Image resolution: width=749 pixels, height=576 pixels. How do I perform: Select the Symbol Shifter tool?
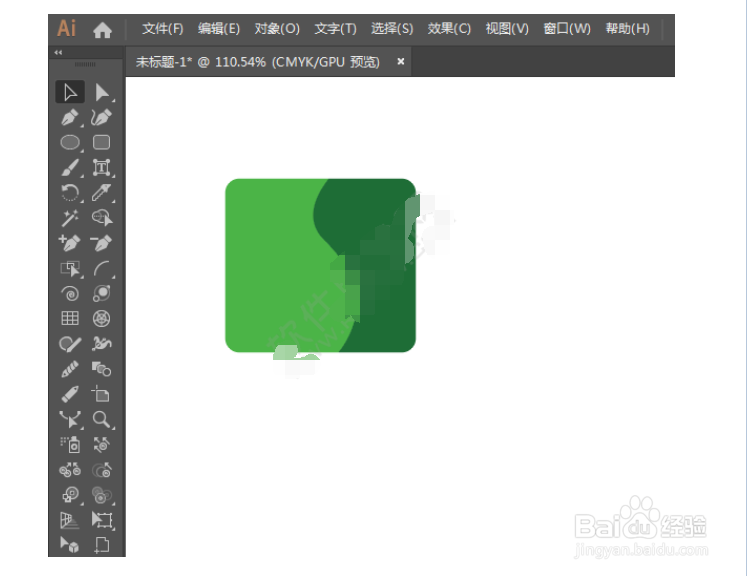click(102, 445)
